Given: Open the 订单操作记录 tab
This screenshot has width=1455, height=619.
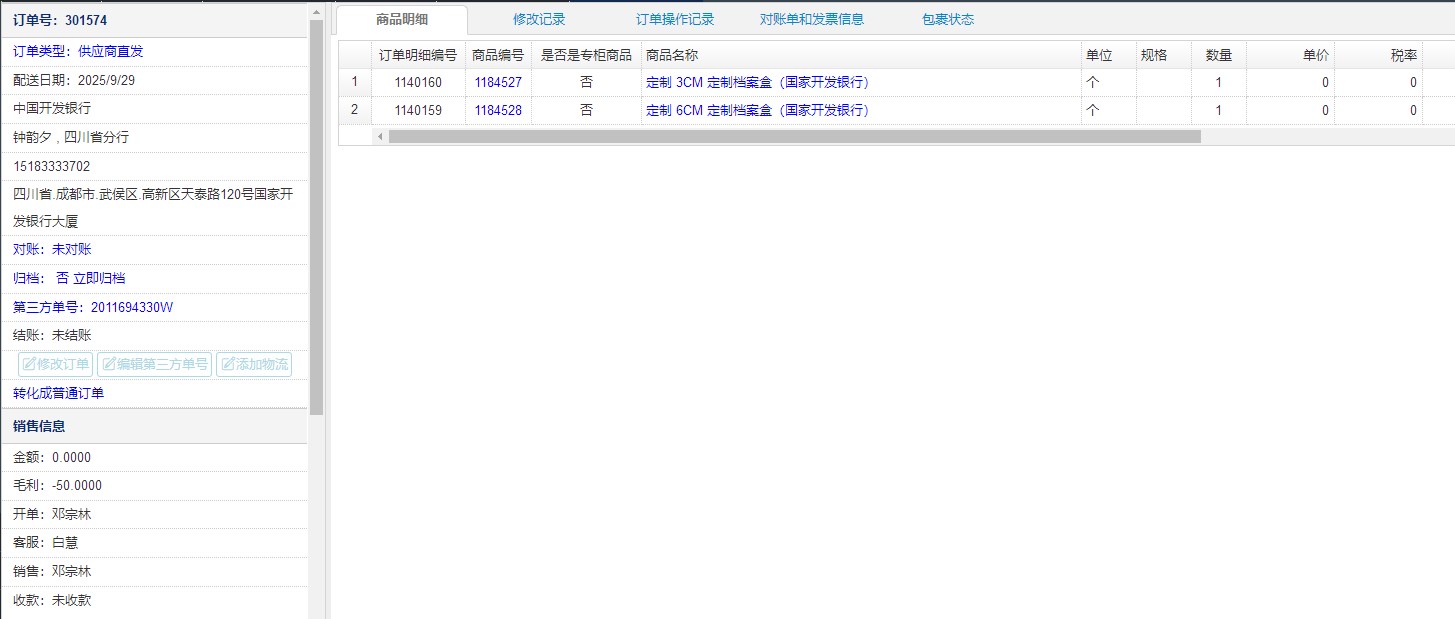Looking at the screenshot, I should (675, 19).
